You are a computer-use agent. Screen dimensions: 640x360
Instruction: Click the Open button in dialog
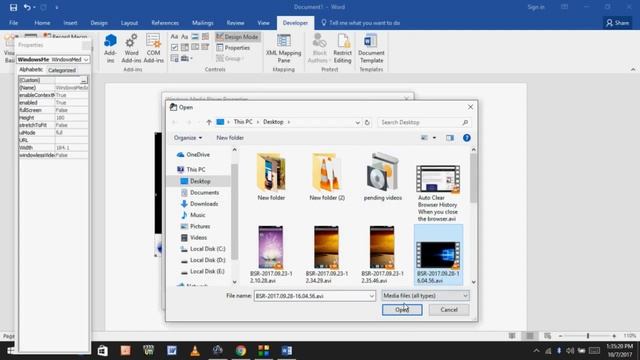402,310
